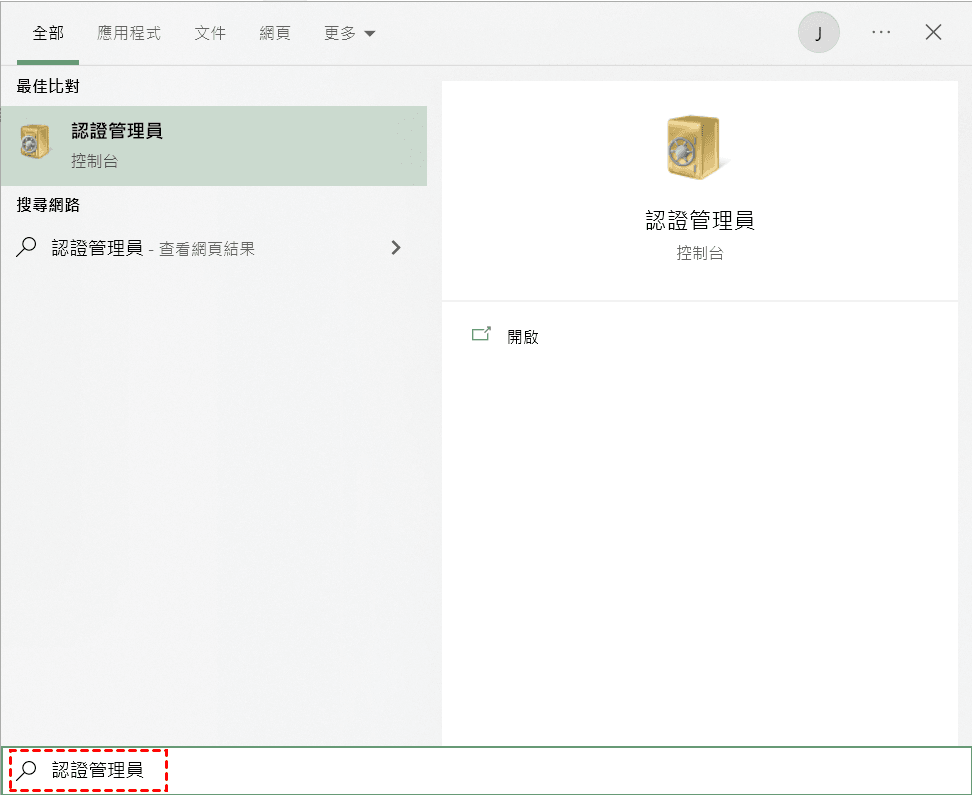972x795 pixels.
Task: Click the magnifier icon in the bottom search box
Action: 28,770
